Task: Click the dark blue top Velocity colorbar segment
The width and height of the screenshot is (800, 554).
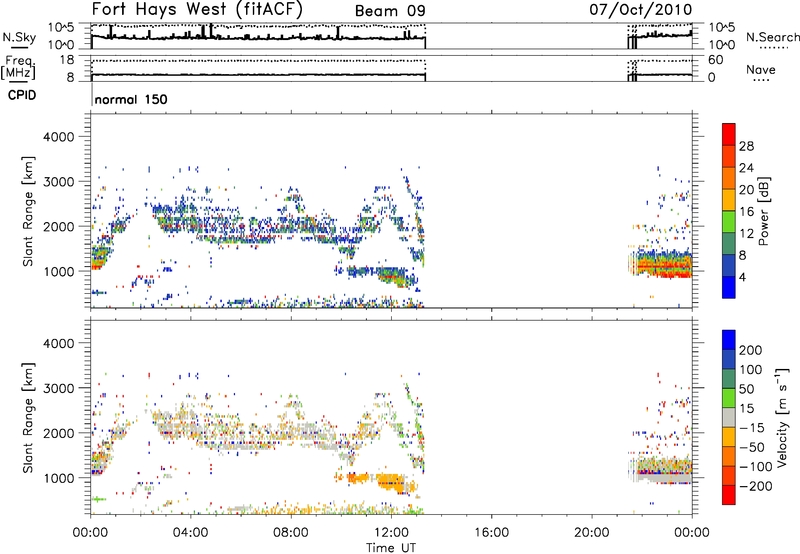Action: pyautogui.click(x=729, y=339)
